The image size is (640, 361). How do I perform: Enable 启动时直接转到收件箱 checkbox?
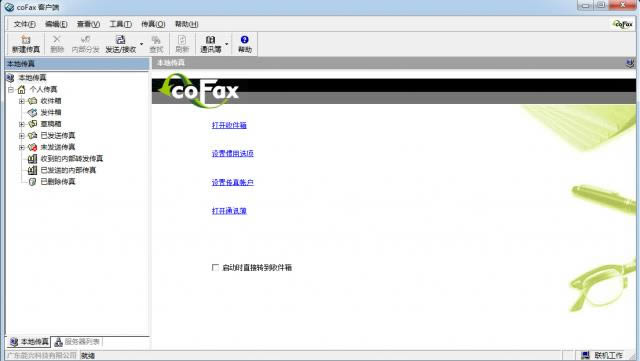[215, 267]
